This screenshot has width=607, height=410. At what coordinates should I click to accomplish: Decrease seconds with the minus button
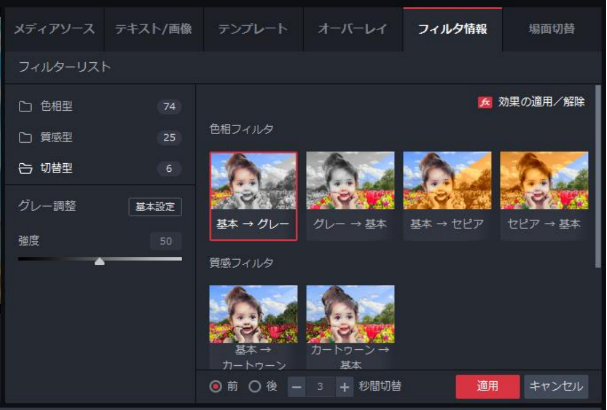[x=297, y=387]
